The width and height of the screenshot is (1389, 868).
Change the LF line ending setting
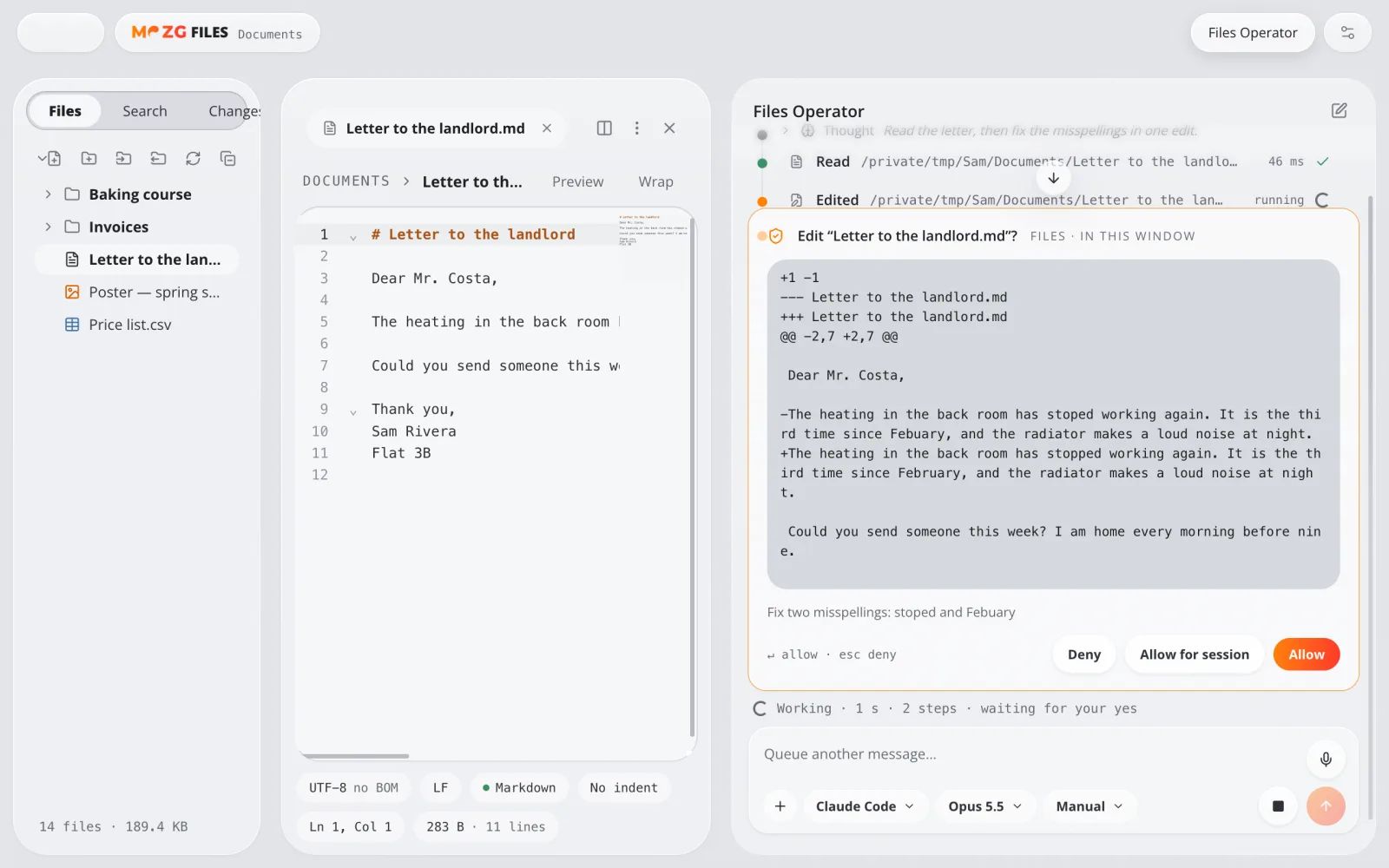click(x=440, y=788)
